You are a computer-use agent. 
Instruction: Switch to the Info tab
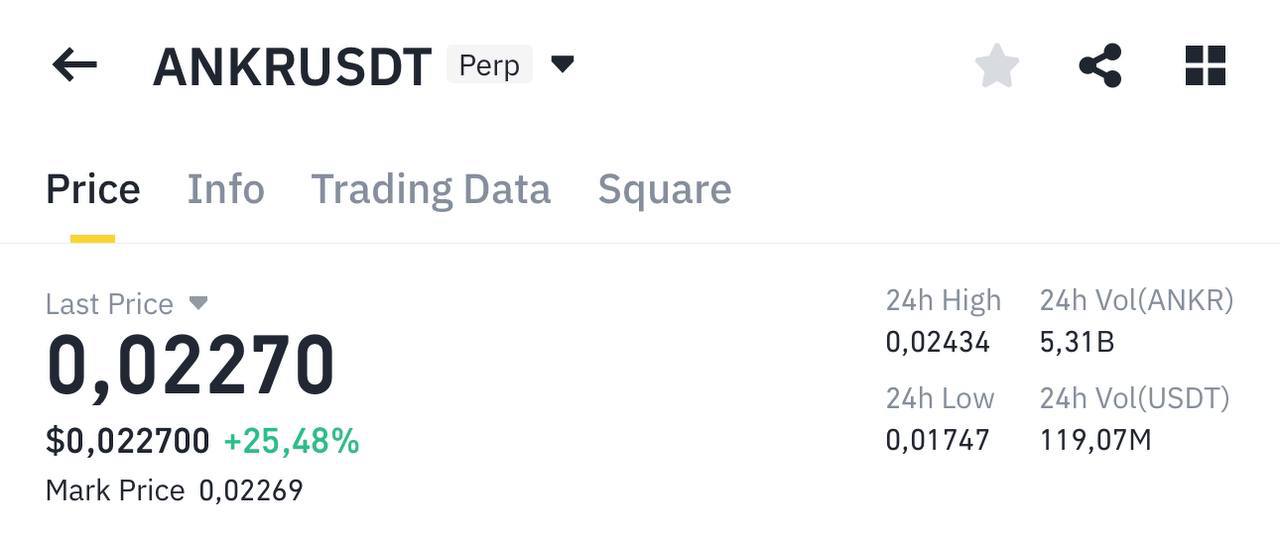pyautogui.click(x=226, y=189)
